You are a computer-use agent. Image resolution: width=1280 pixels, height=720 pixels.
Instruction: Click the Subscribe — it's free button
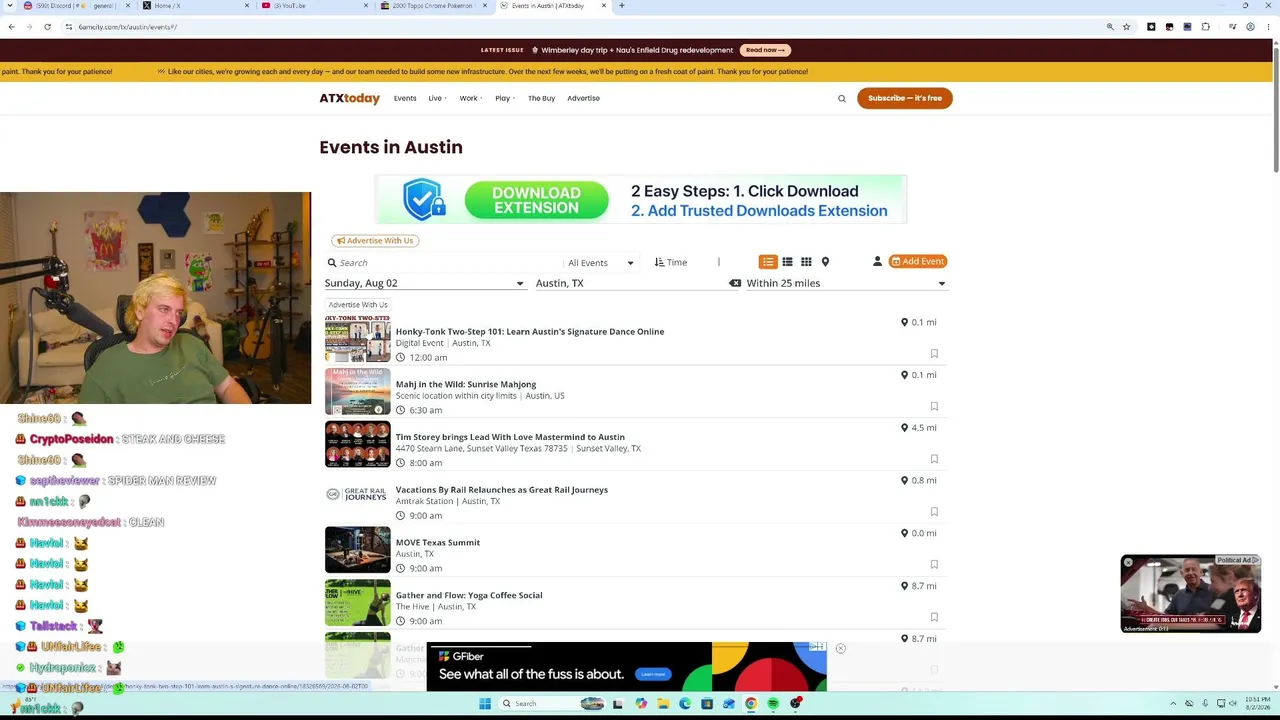point(905,98)
